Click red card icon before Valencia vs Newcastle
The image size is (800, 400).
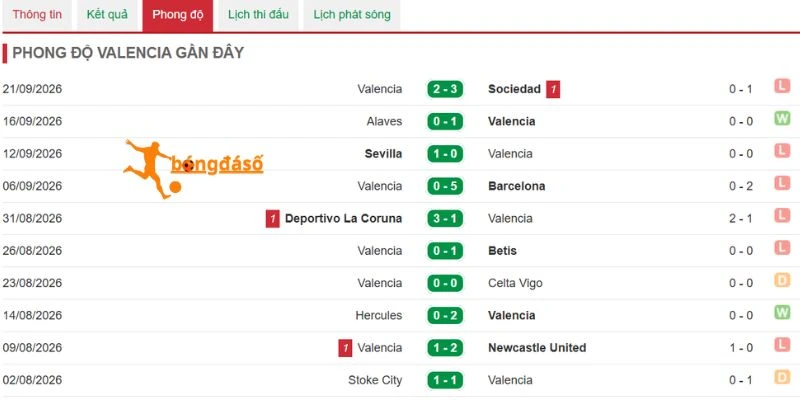pos(345,348)
